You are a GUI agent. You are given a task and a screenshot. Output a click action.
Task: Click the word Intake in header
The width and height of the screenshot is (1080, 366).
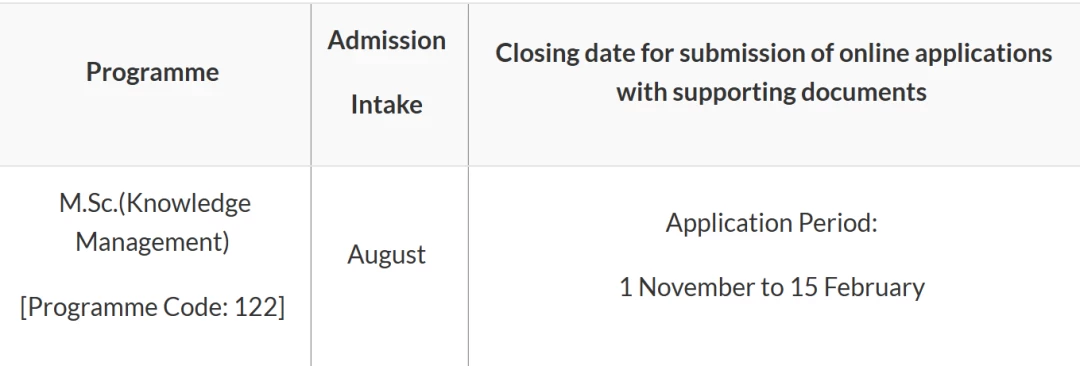pyautogui.click(x=386, y=104)
